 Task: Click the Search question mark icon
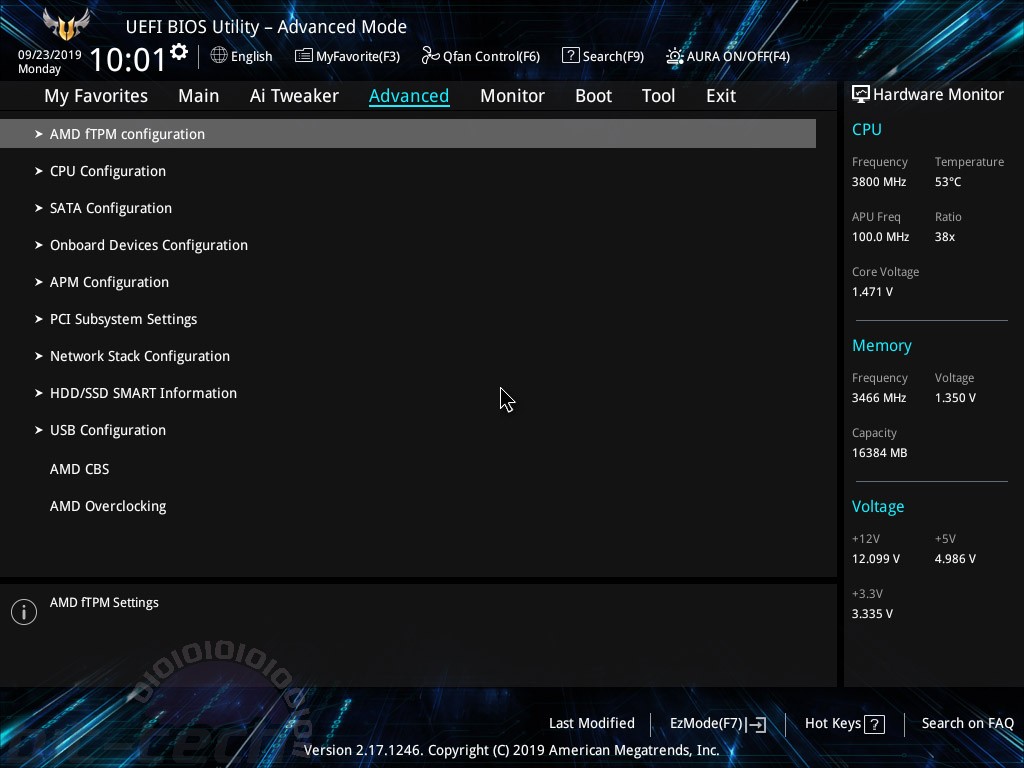[x=570, y=56]
